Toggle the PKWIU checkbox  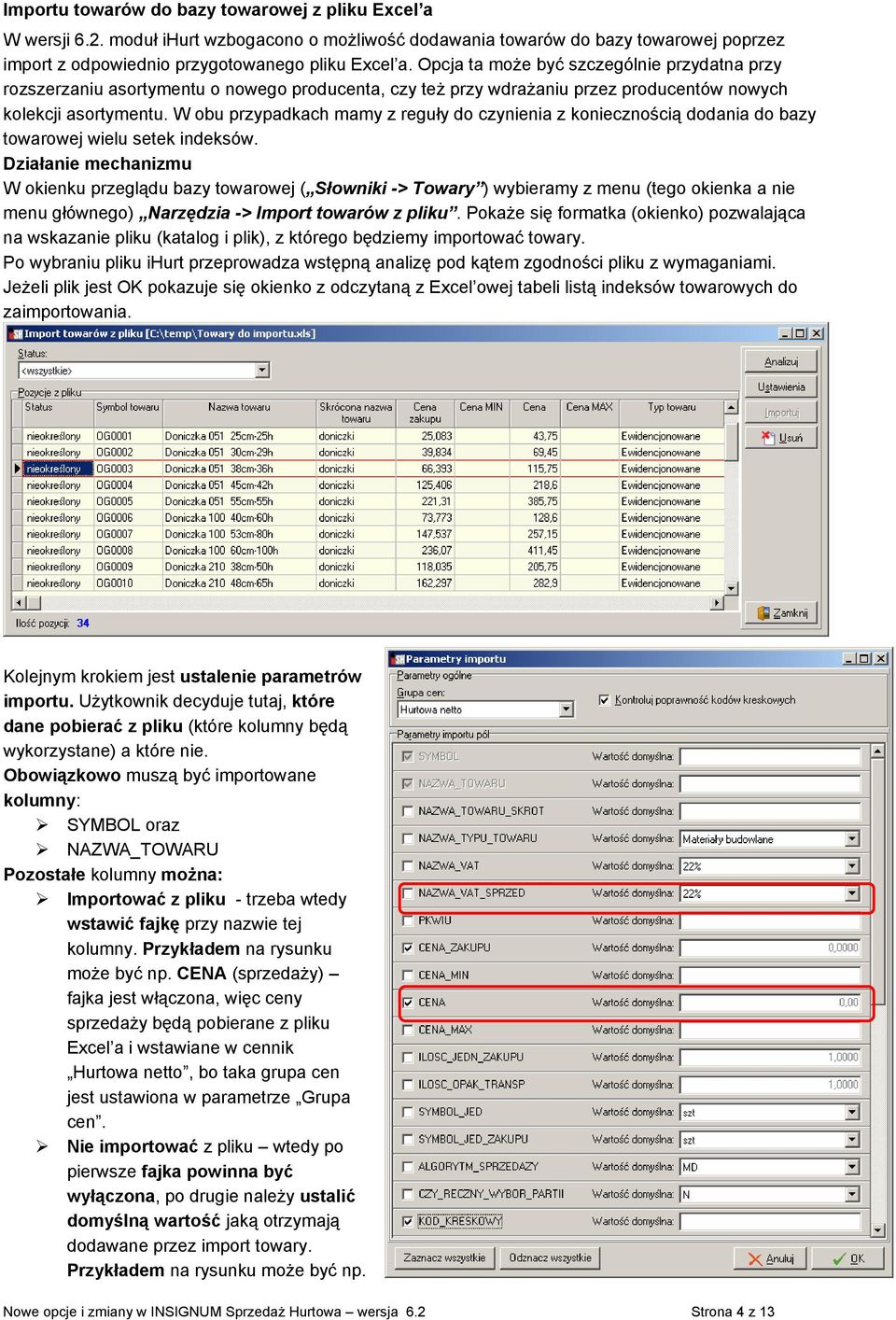[407, 920]
